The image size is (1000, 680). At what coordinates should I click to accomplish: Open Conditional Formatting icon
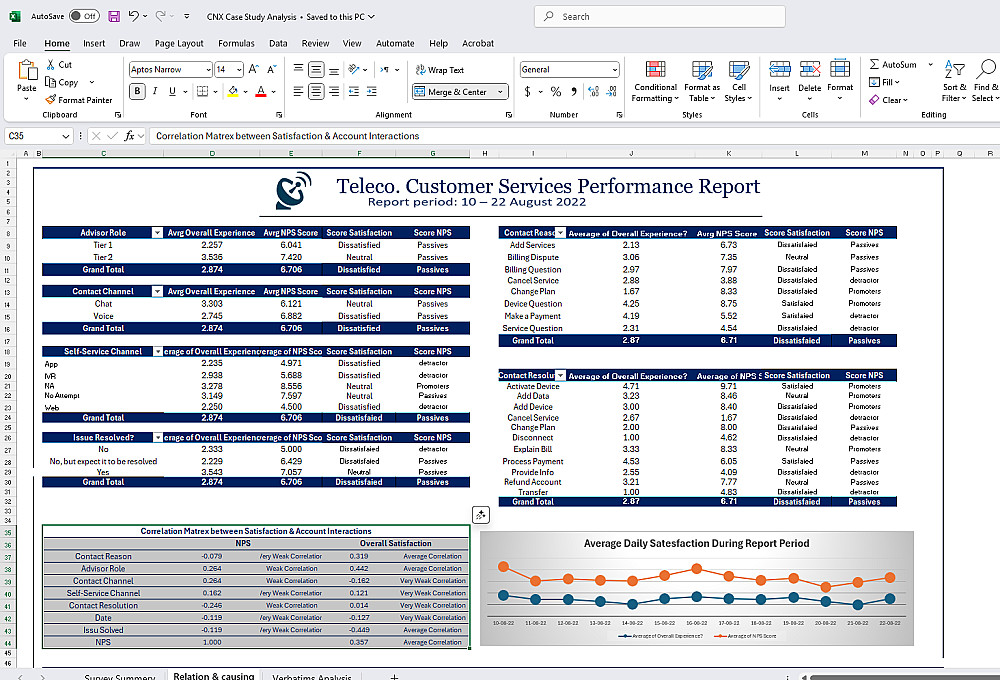(x=656, y=69)
